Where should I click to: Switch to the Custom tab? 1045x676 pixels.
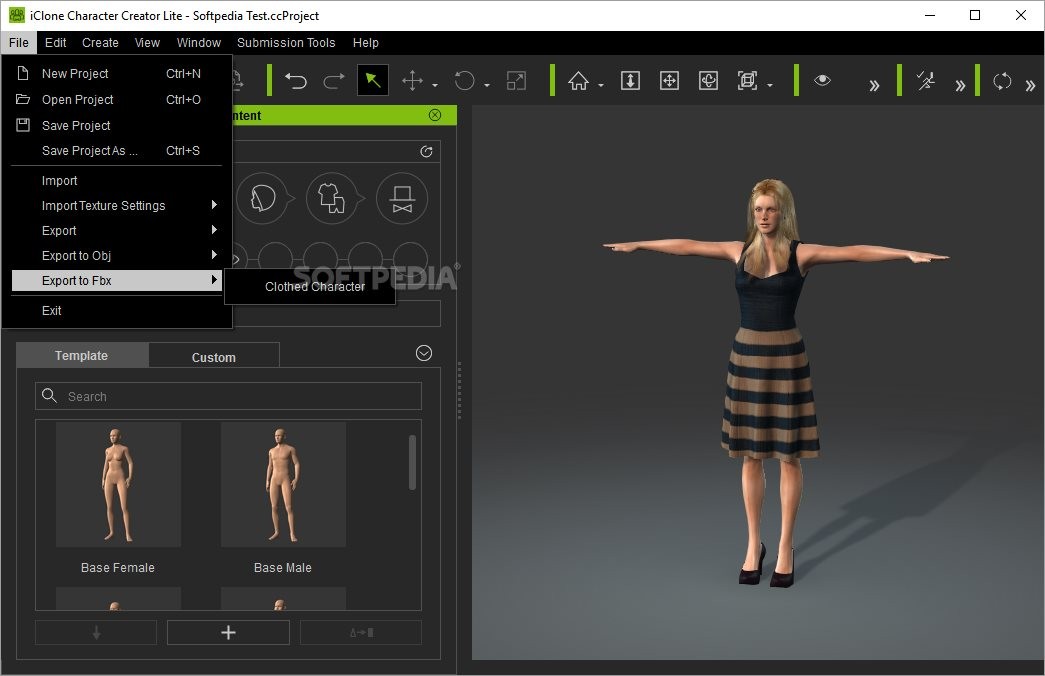tap(214, 357)
